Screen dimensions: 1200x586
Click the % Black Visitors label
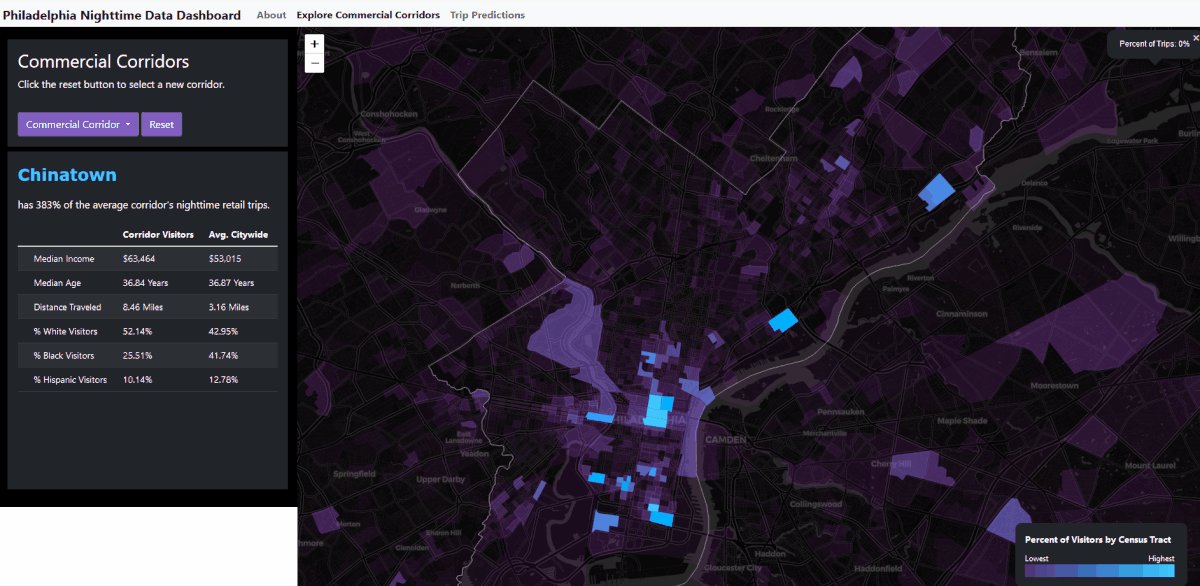[65, 355]
